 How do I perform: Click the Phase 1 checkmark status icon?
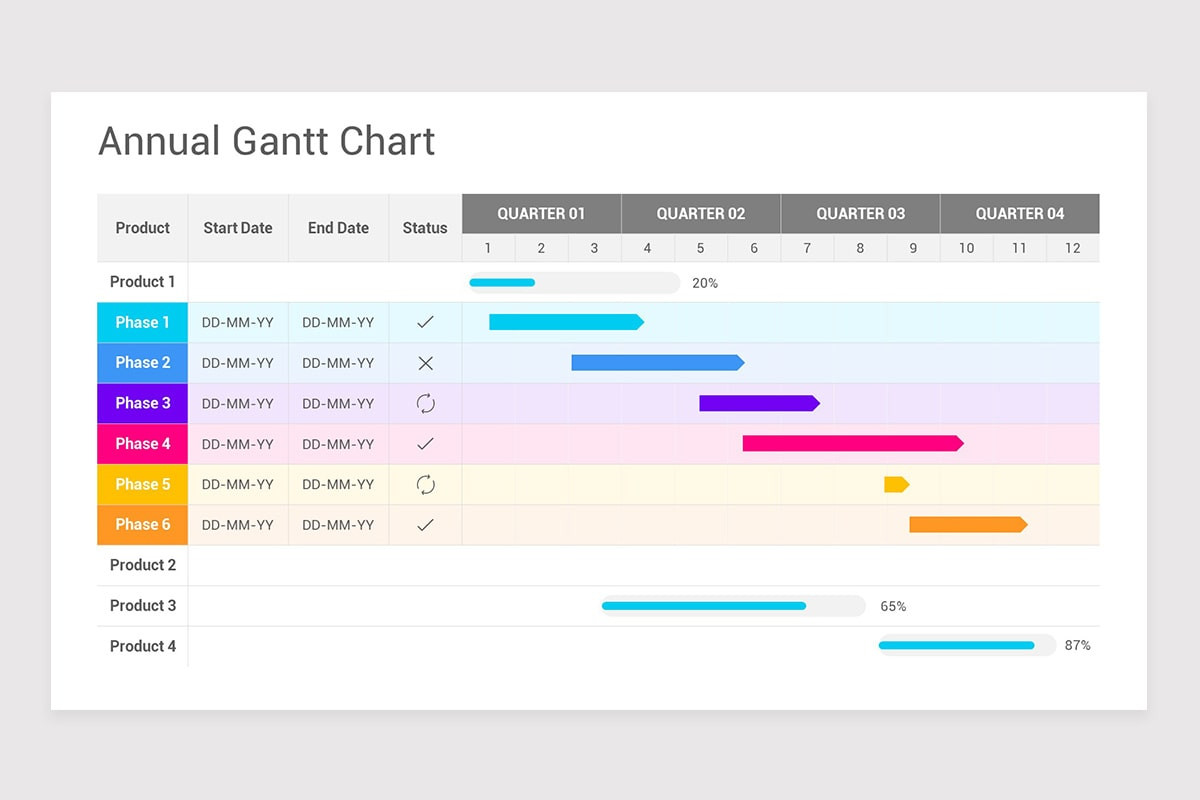point(424,322)
